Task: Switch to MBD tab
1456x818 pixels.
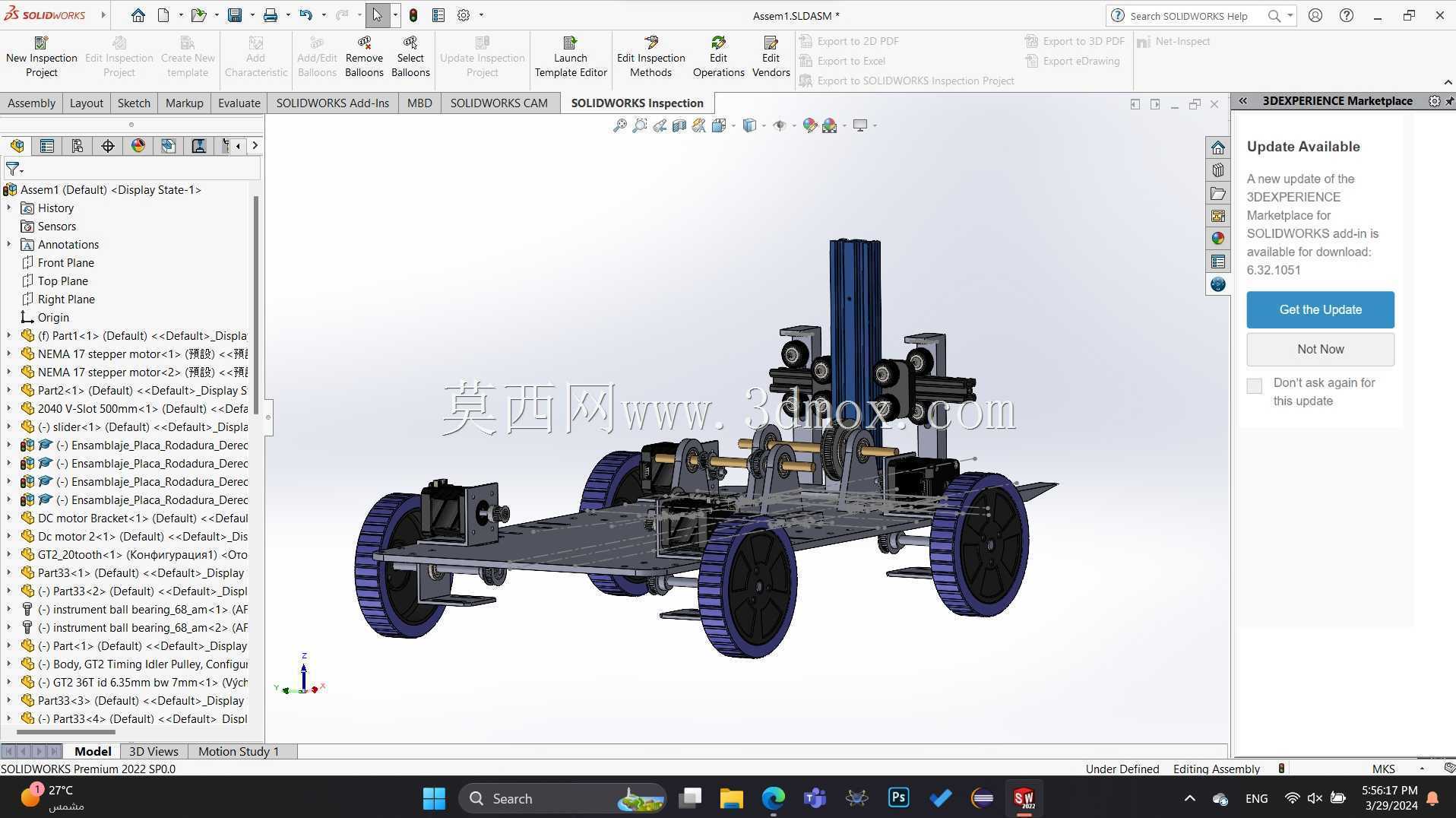Action: point(419,103)
